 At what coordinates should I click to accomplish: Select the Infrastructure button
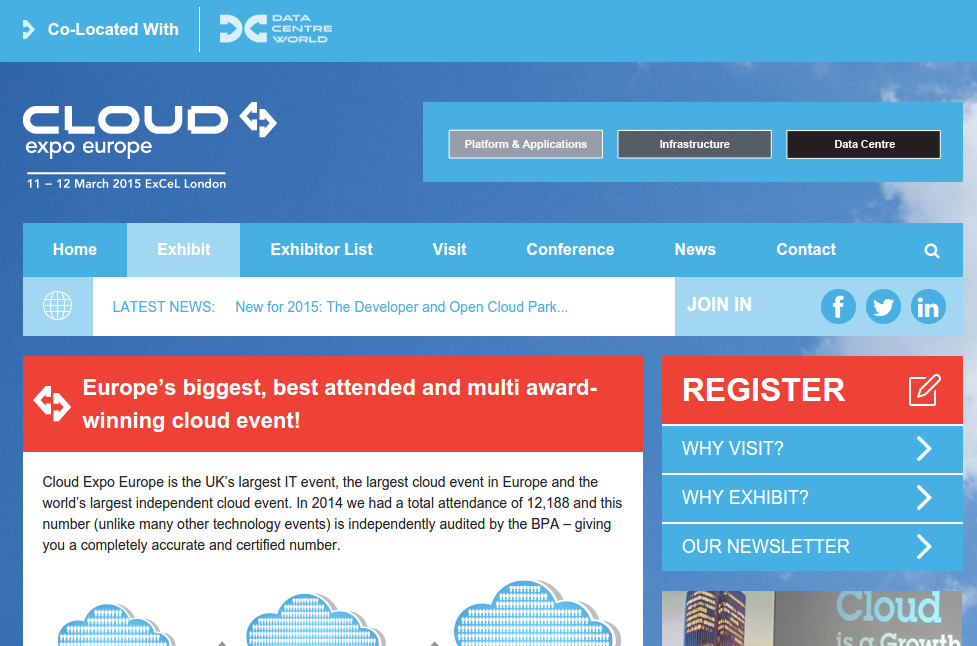pyautogui.click(x=694, y=144)
